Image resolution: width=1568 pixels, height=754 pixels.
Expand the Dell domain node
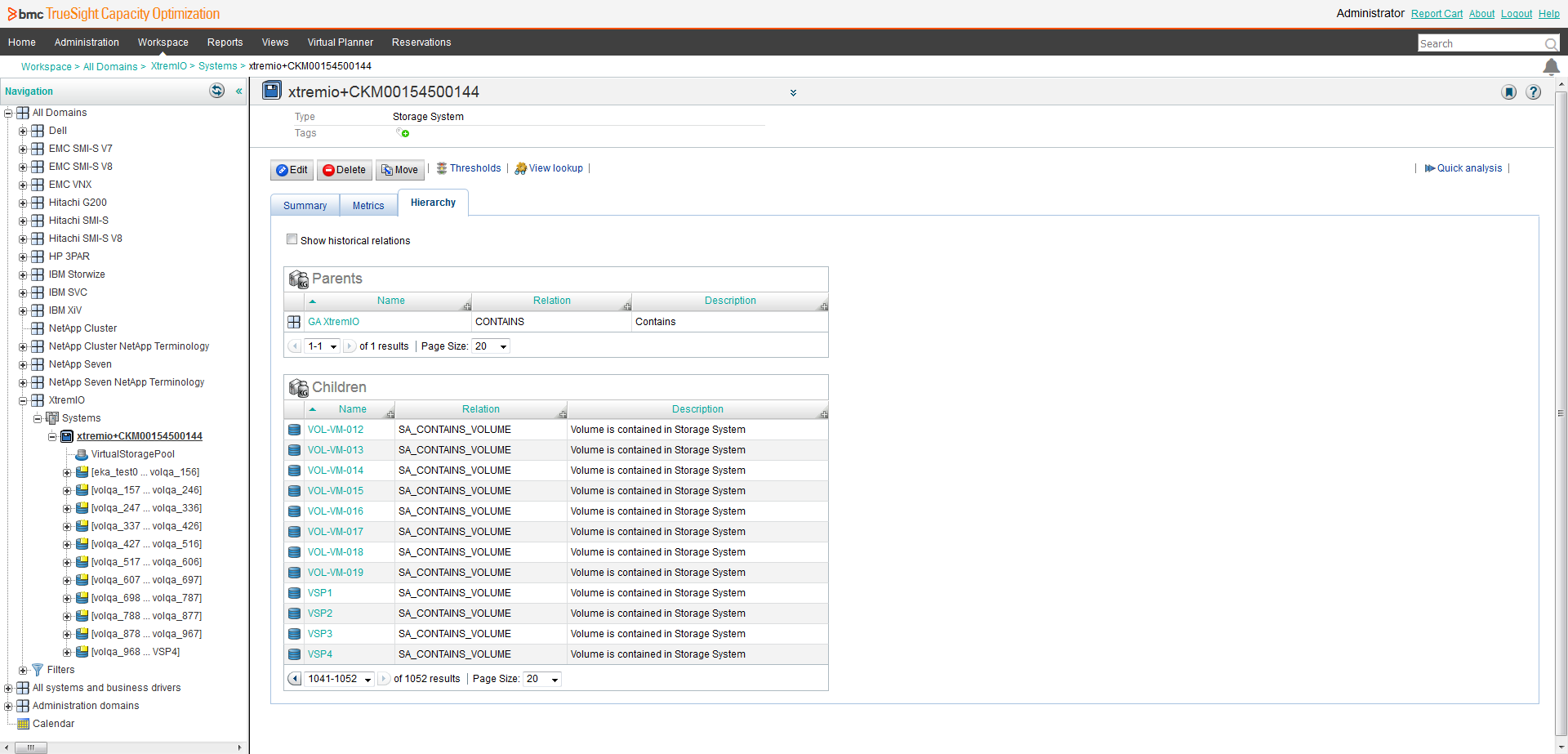(x=23, y=132)
